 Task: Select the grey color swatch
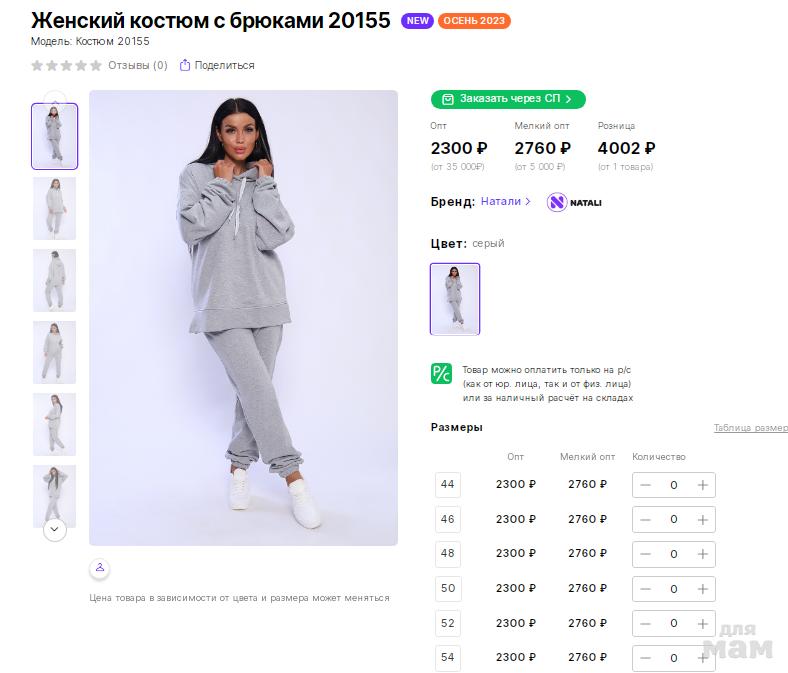coord(455,299)
